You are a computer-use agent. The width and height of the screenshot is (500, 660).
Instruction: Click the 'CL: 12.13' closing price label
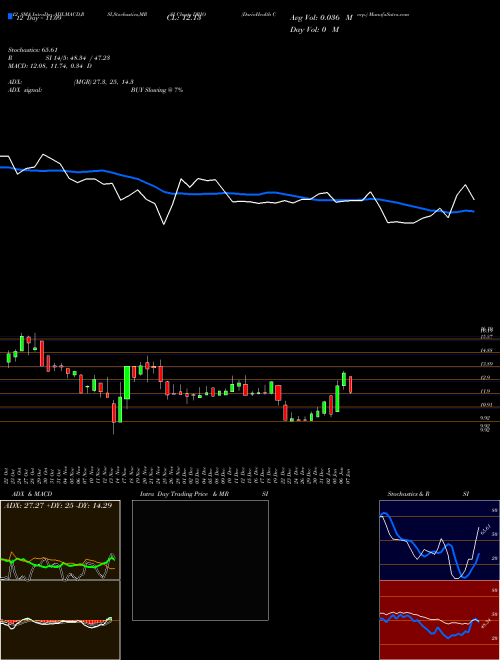click(x=184, y=18)
